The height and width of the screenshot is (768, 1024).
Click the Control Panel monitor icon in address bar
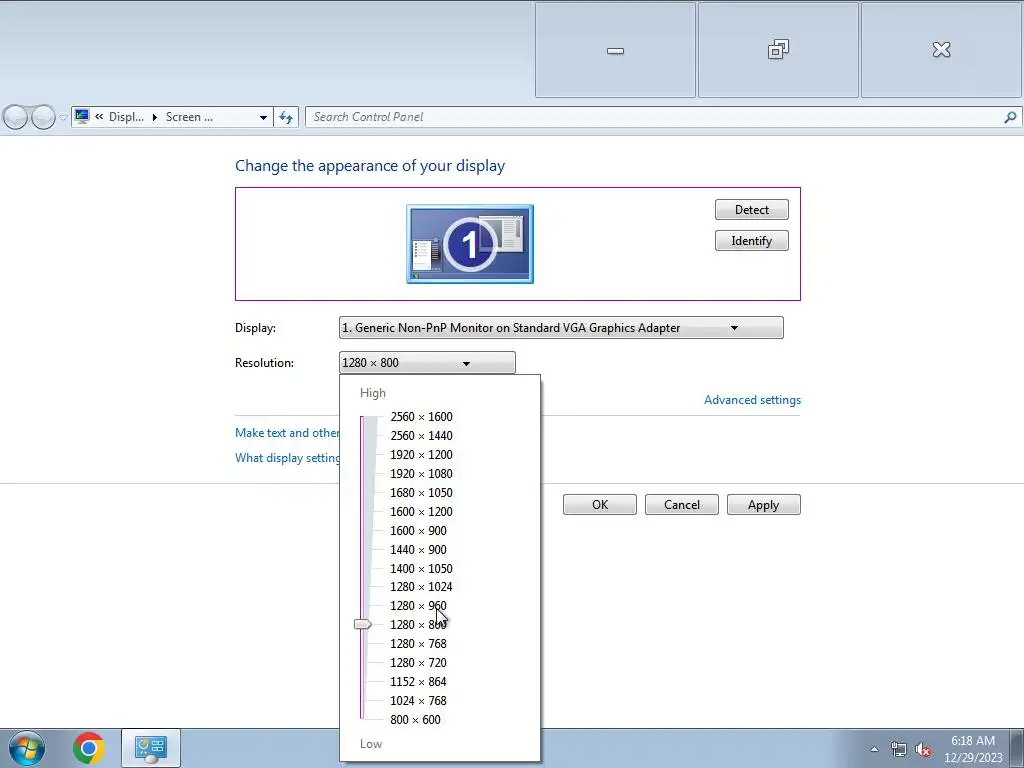tap(82, 117)
